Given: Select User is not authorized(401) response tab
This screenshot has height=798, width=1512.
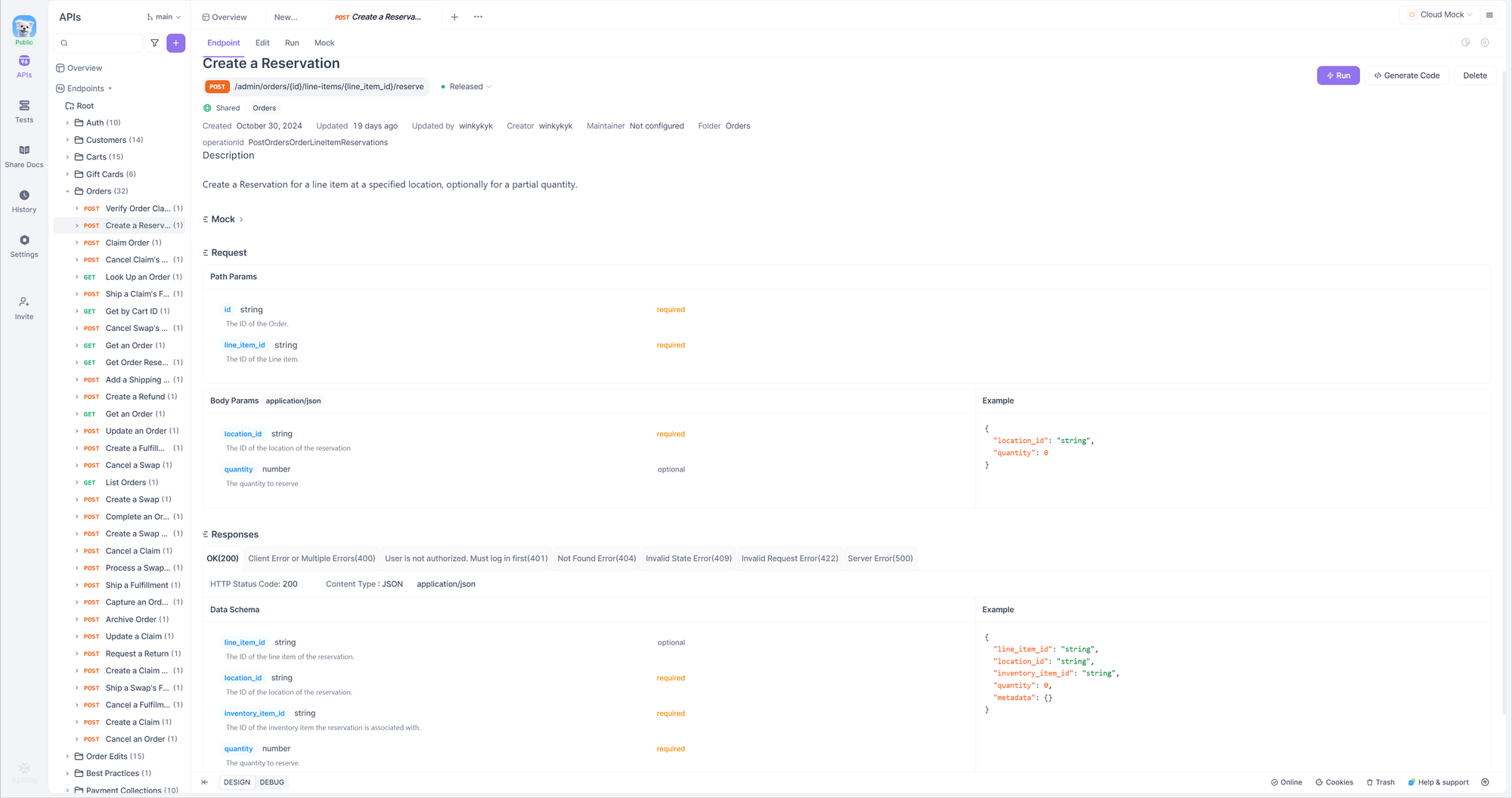Looking at the screenshot, I should tap(466, 558).
